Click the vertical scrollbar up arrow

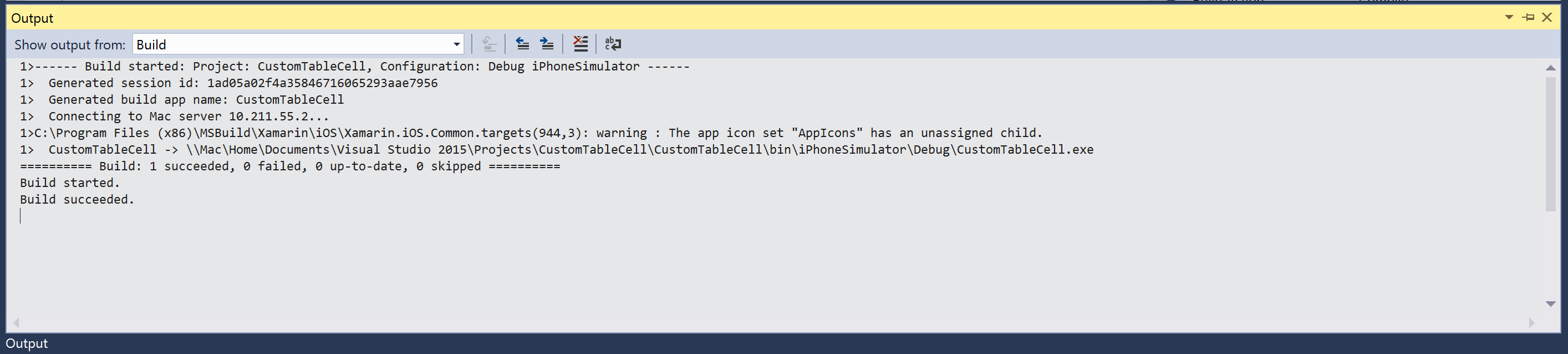[1550, 68]
